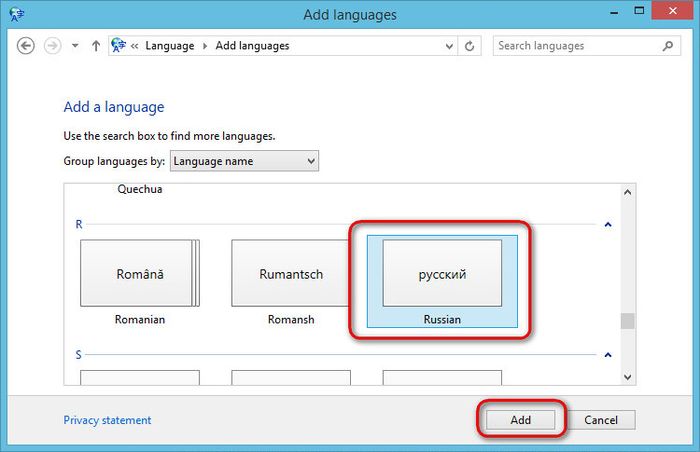Click the Search languages input field

click(x=575, y=46)
